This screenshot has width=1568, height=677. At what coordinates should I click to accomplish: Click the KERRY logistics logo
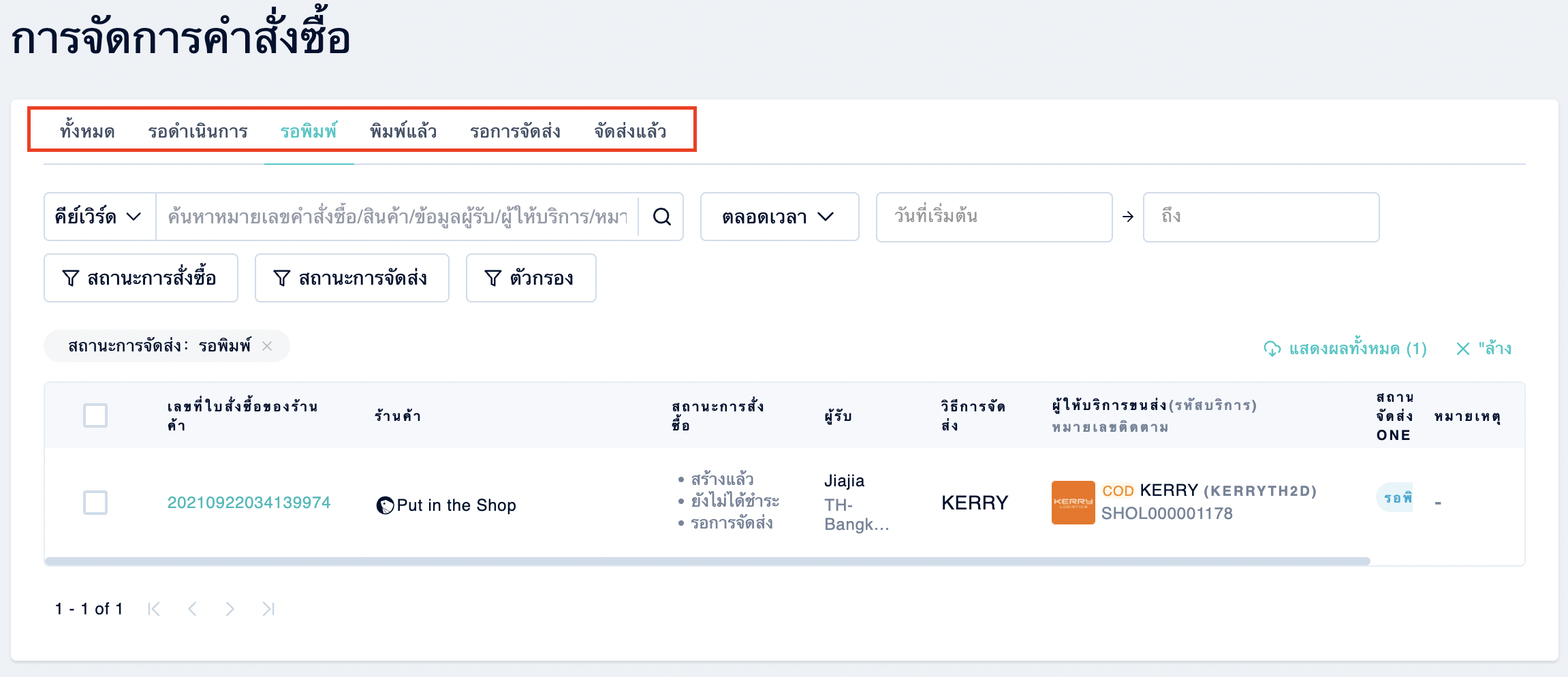(1073, 503)
